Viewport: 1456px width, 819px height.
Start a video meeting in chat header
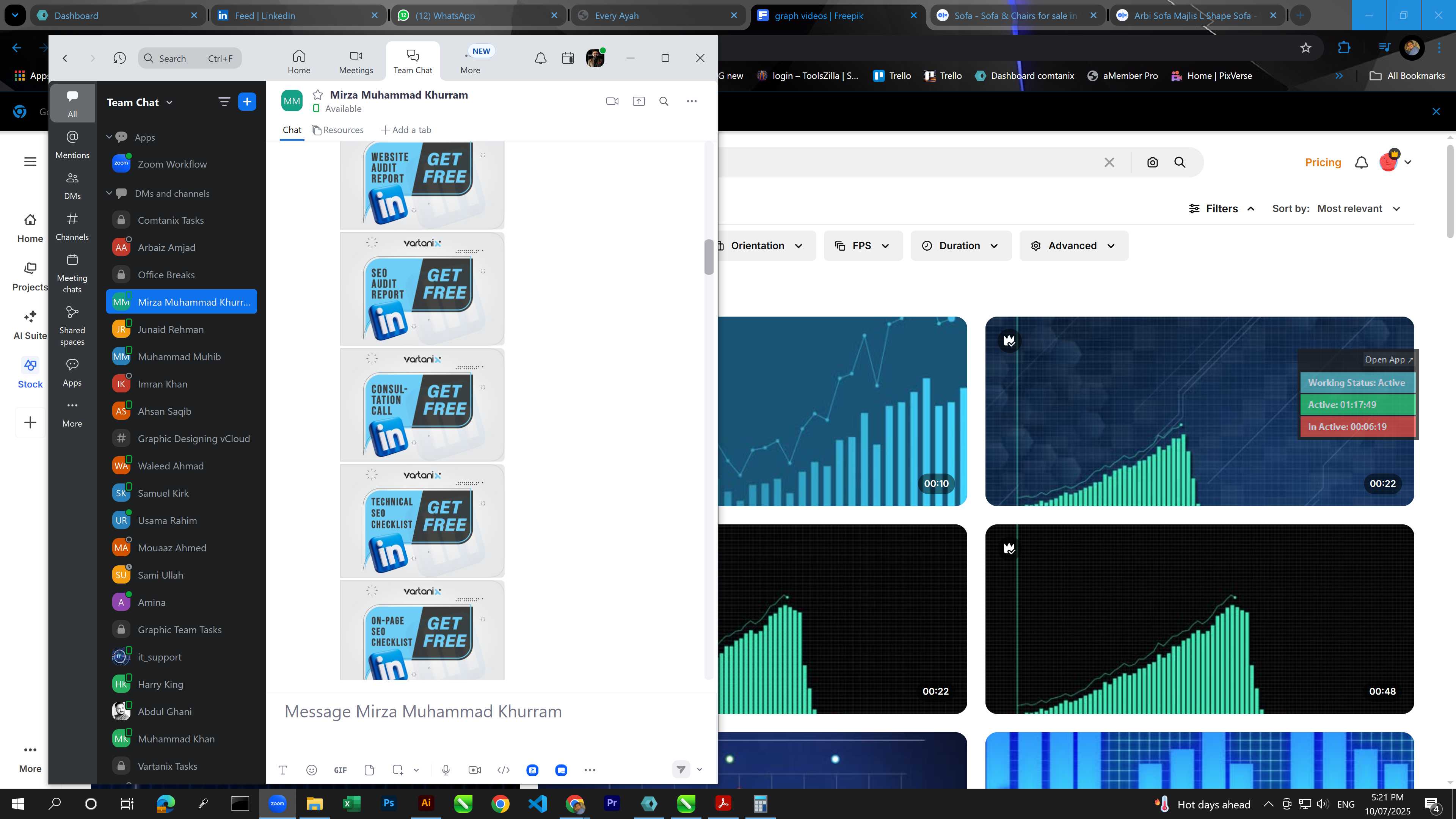(612, 101)
